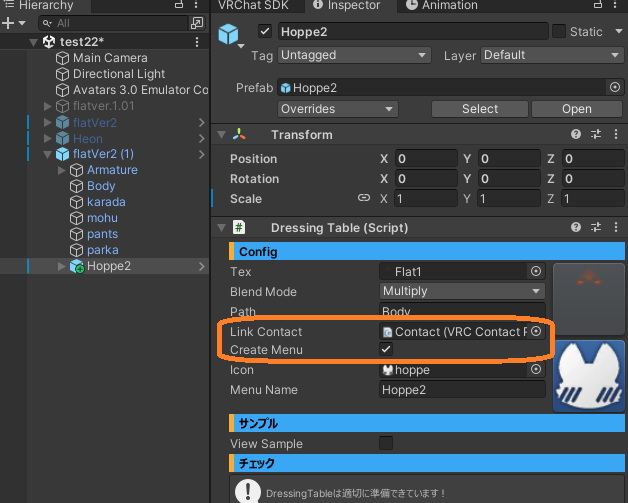Viewport: 628px width, 503px height.
Task: Click the Hierarchy search field
Action: [x=113, y=23]
